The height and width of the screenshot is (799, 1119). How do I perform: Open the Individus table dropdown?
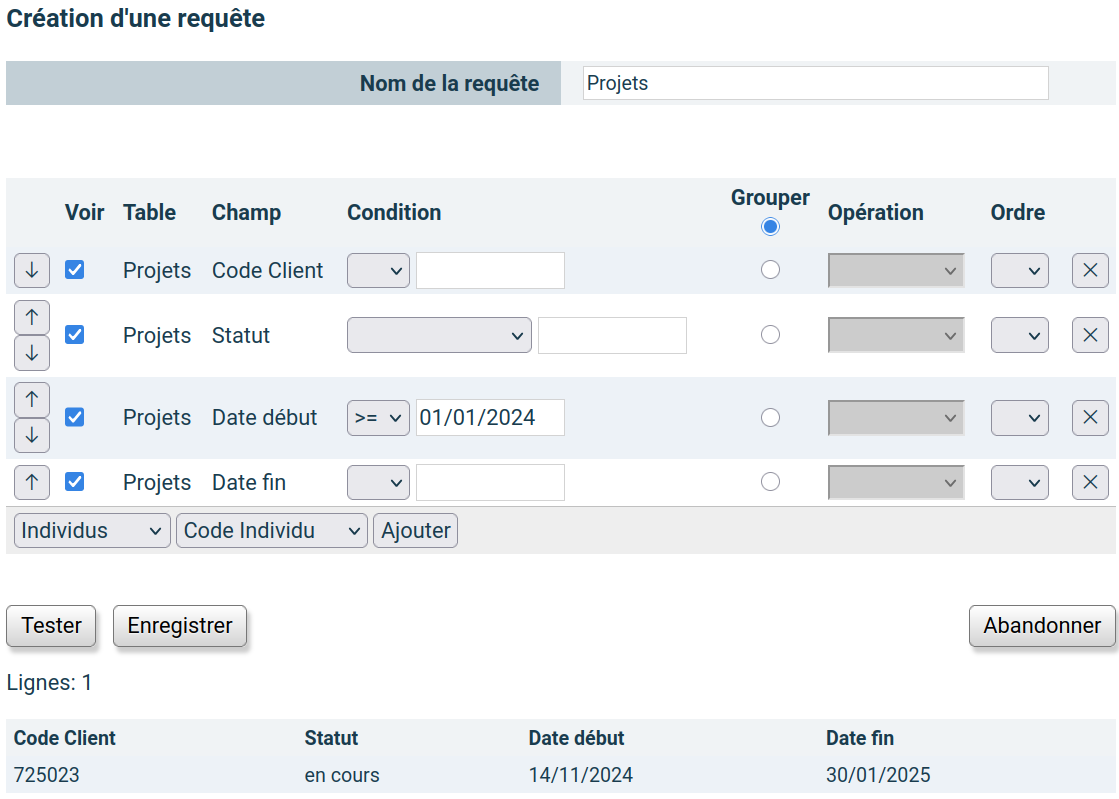coord(91,530)
